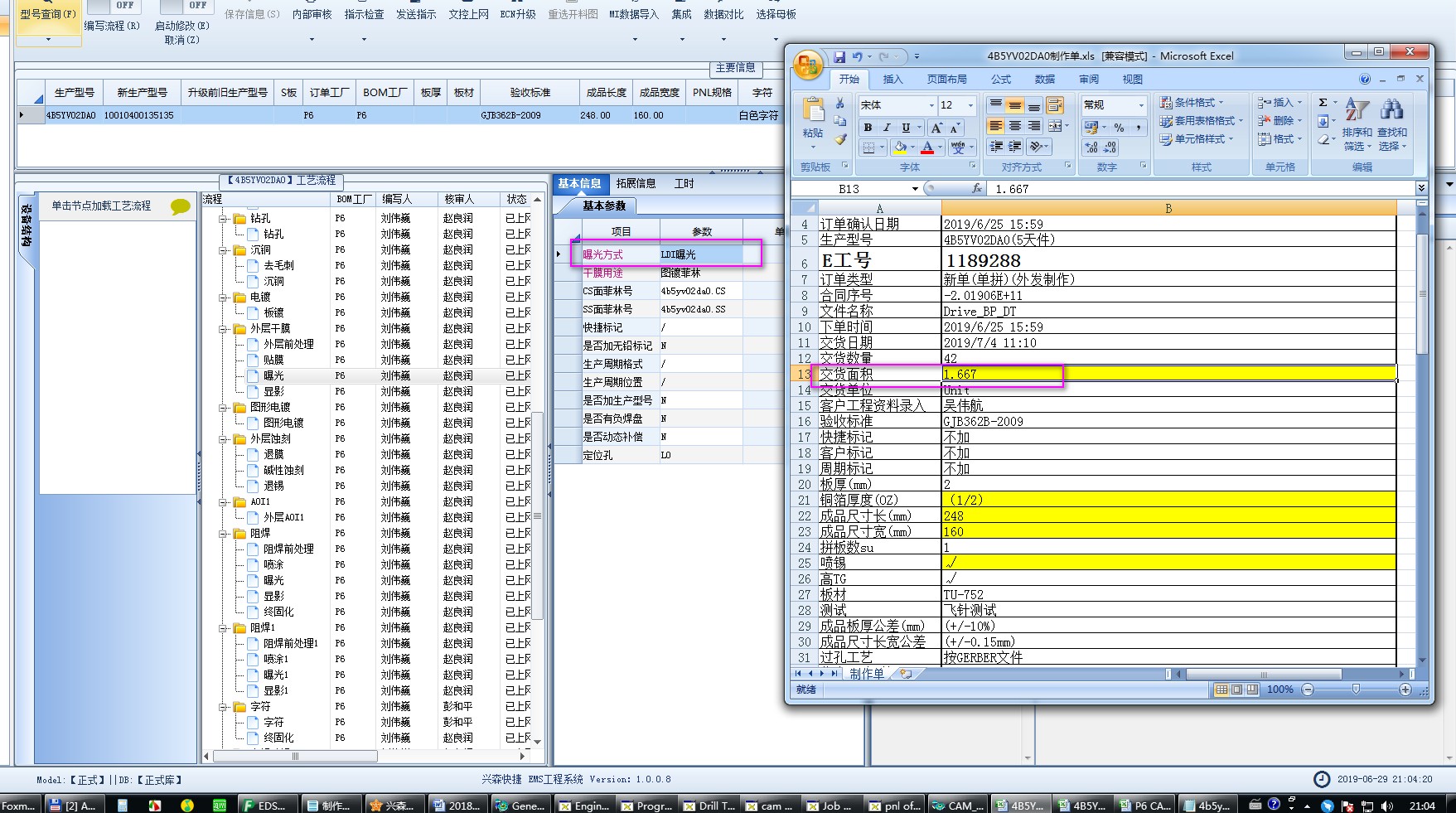Click the Excel Name Box showing B13
Screen dimensions: 1456x813
850,189
